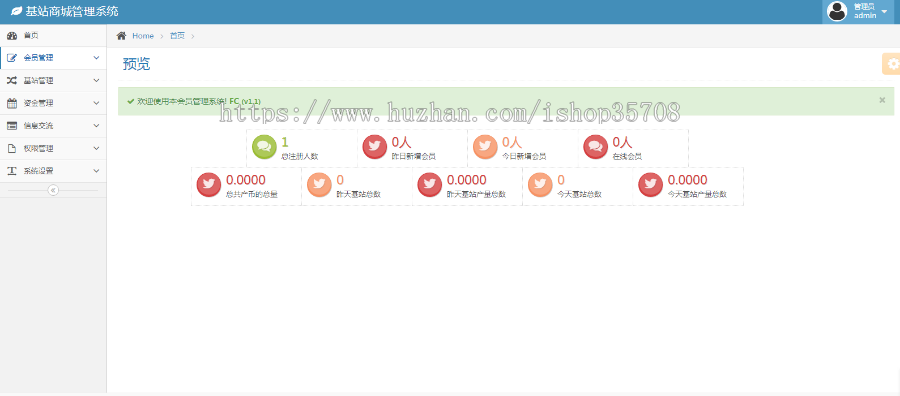Follow the Home breadcrumb link
The width and height of the screenshot is (900, 396).
143,36
